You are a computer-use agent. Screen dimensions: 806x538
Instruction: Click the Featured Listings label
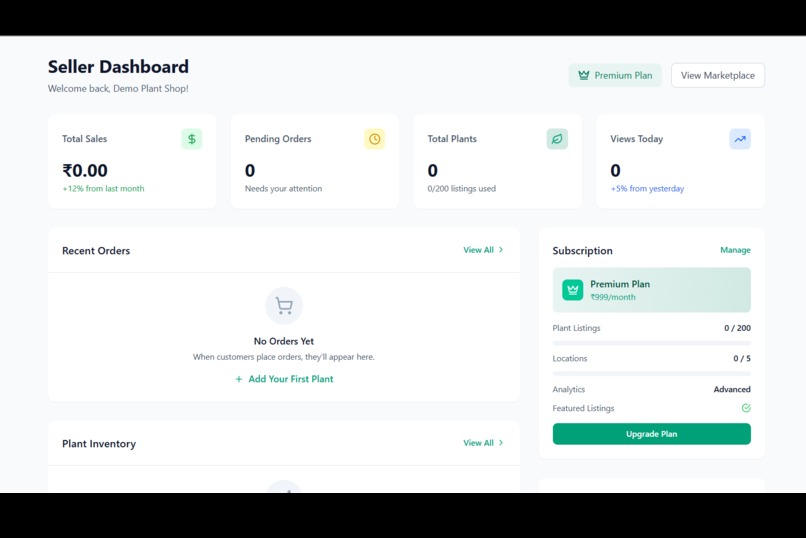point(583,408)
